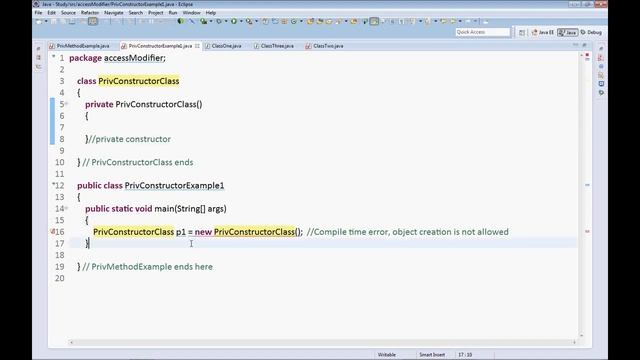Click the error marker on line 16
Image resolution: width=640 pixels, height=360 pixels.
click(52, 231)
